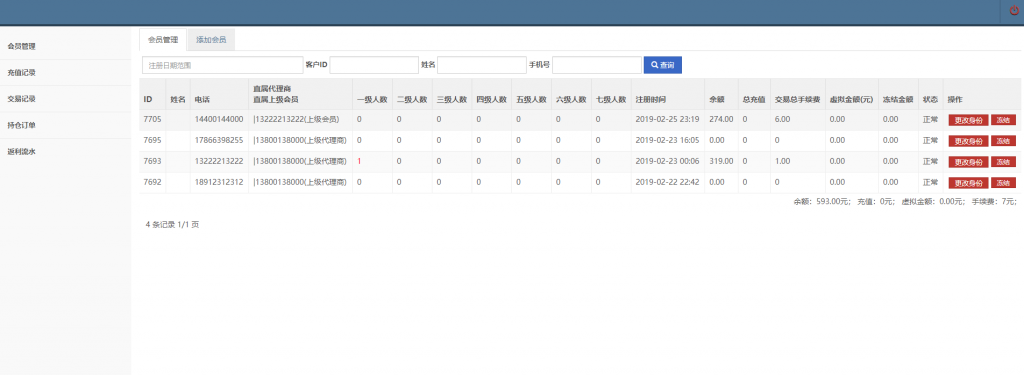Click the 客户ID input field
This screenshot has width=1024, height=375.
coord(374,65)
